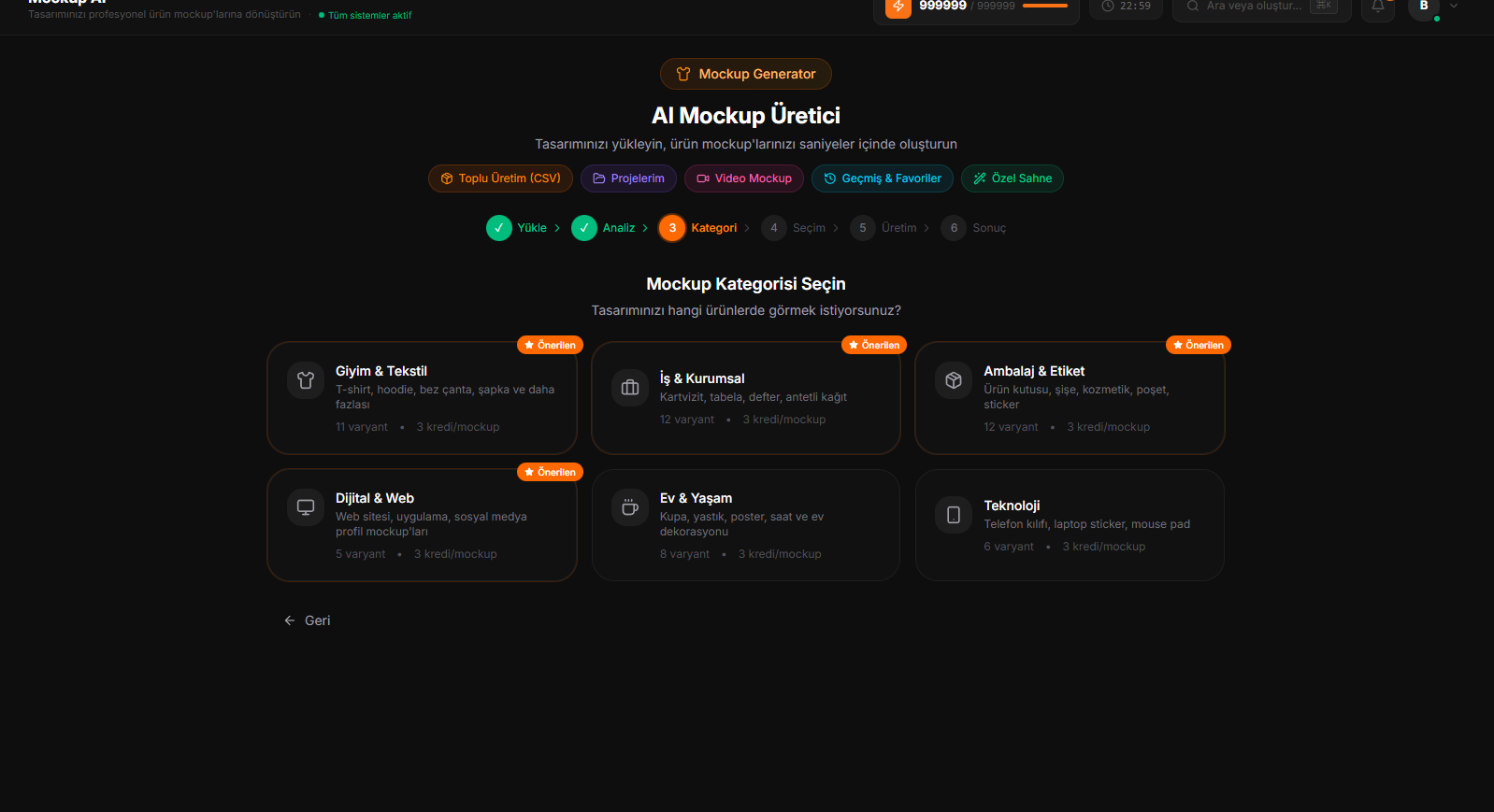The image size is (1494, 812).
Task: Click the Mockup Kategorisi Seçin heading
Action: click(x=746, y=284)
